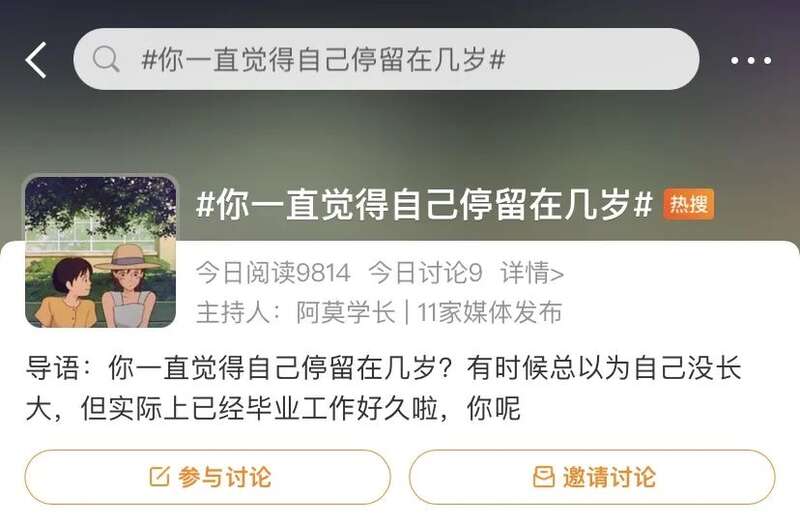This screenshot has width=800, height=525.
Task: Click the envelope icon beside 邀请讨论
Action: (x=543, y=477)
